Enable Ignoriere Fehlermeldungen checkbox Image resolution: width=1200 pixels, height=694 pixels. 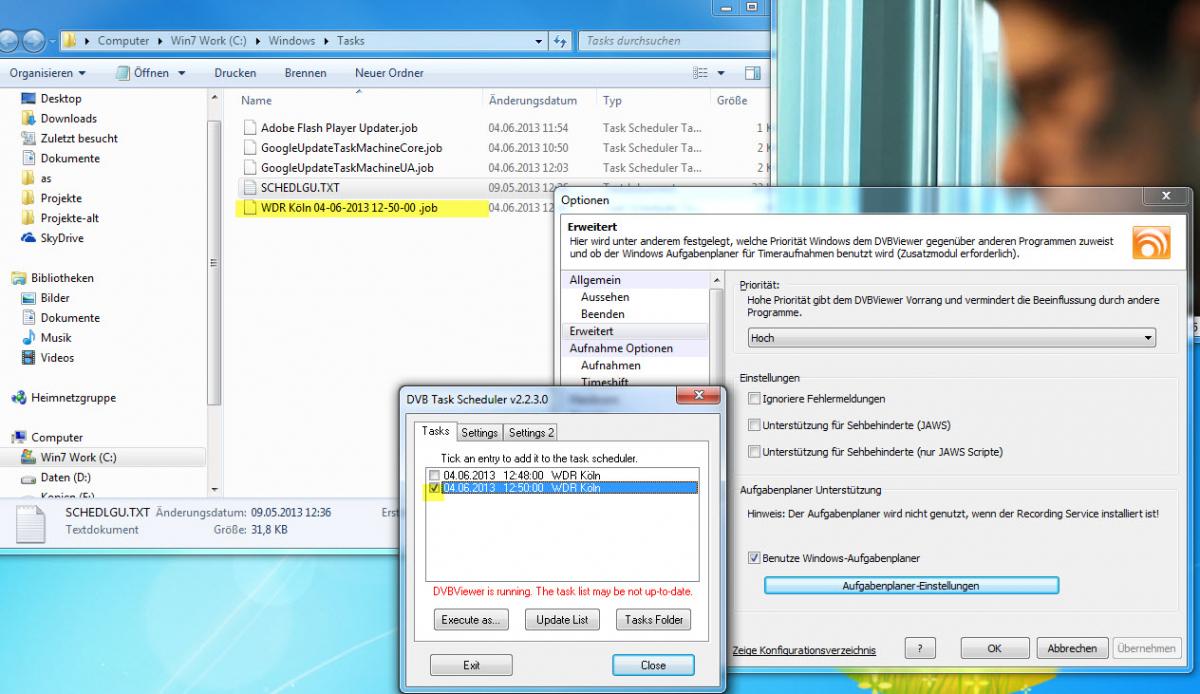coord(754,399)
